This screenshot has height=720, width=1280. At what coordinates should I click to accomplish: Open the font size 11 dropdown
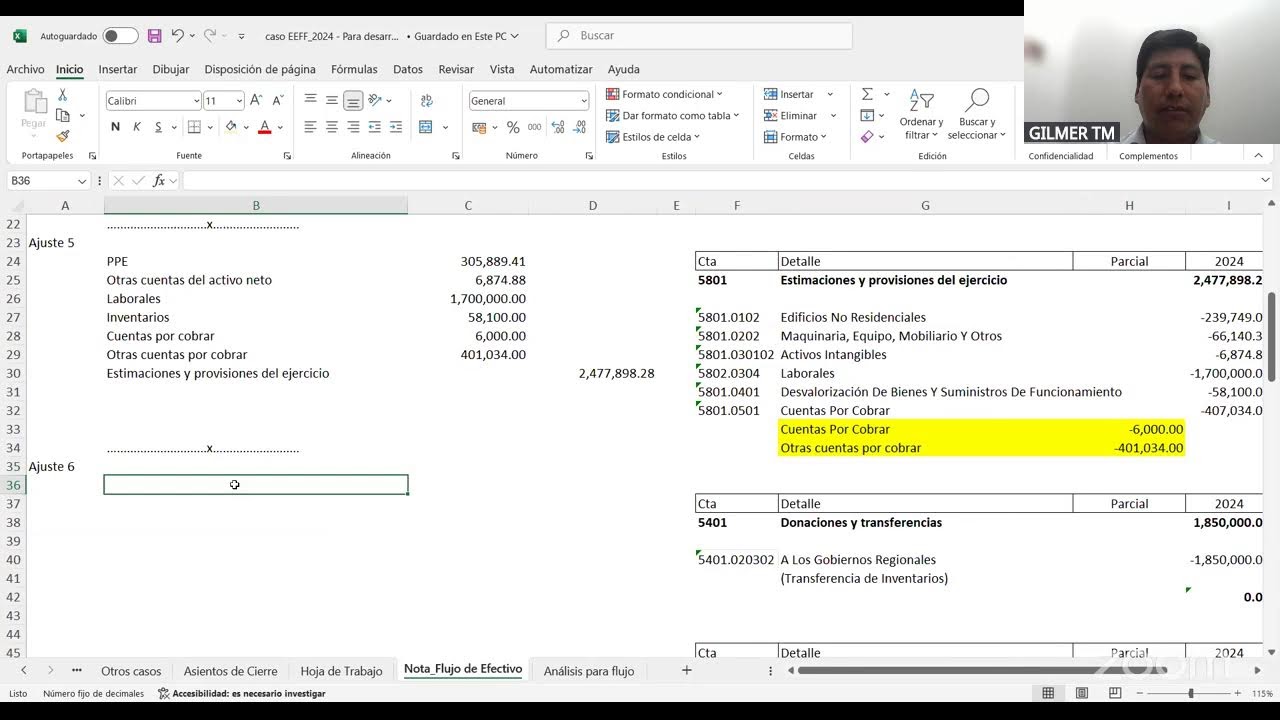click(x=238, y=101)
